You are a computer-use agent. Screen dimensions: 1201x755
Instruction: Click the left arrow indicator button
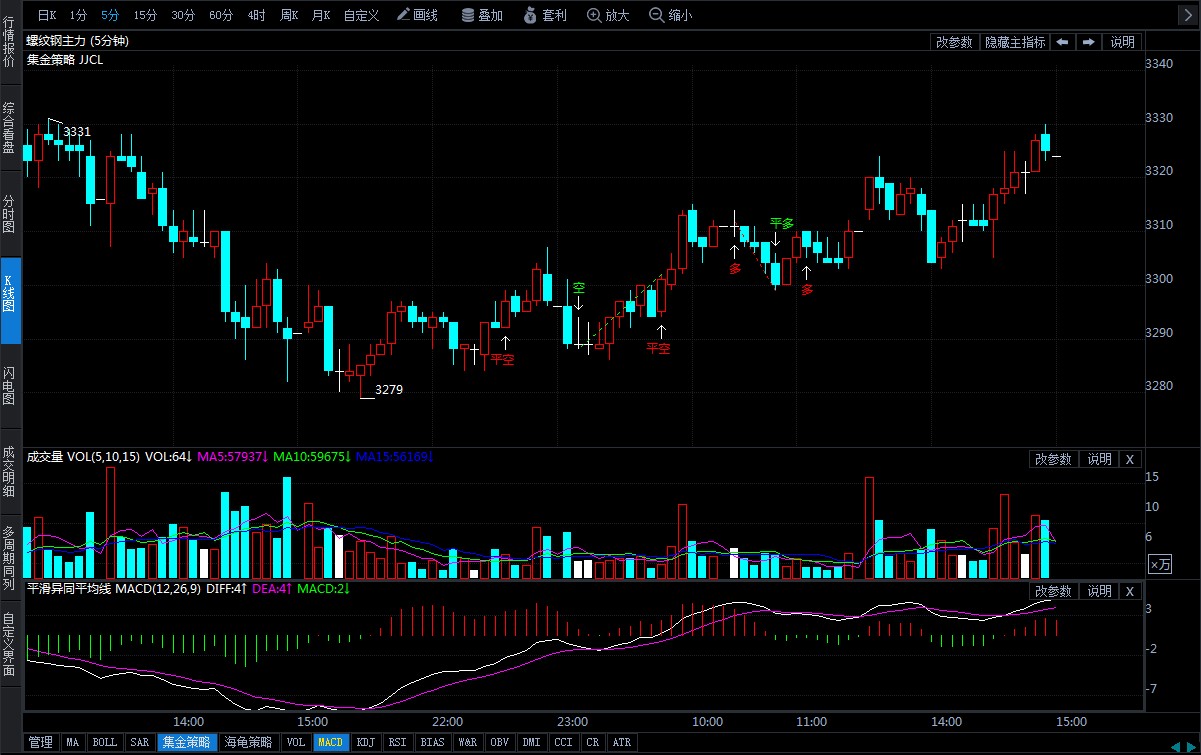1062,42
